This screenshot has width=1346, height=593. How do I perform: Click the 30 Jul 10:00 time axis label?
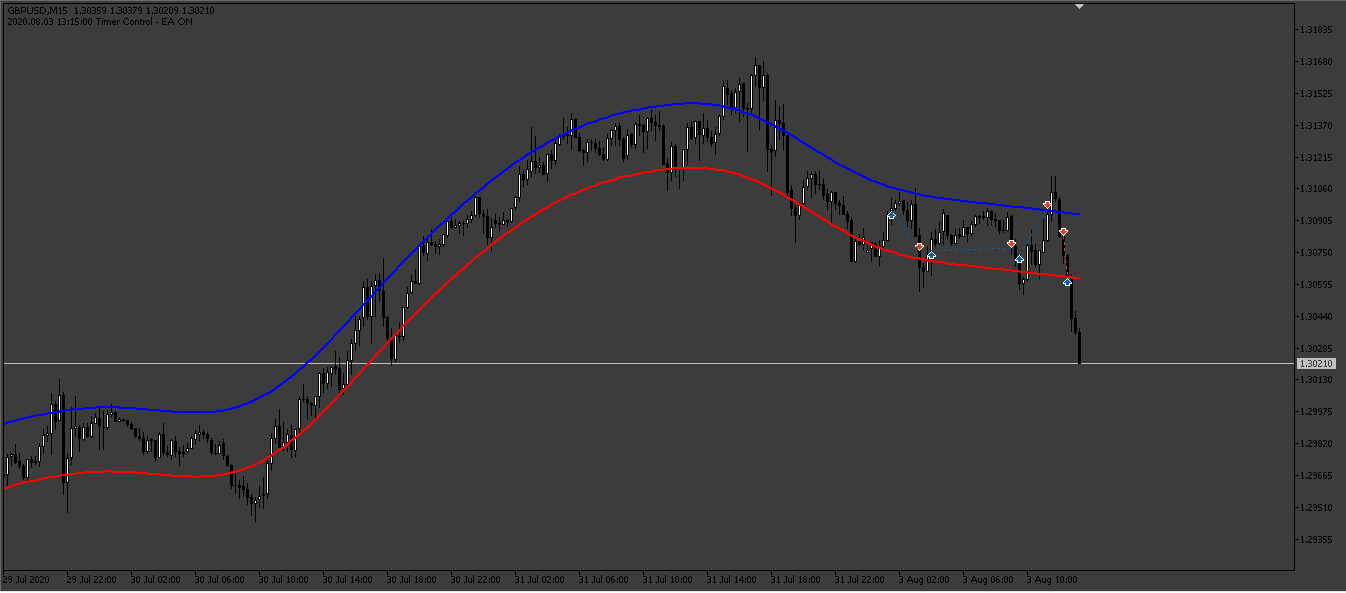tap(284, 579)
